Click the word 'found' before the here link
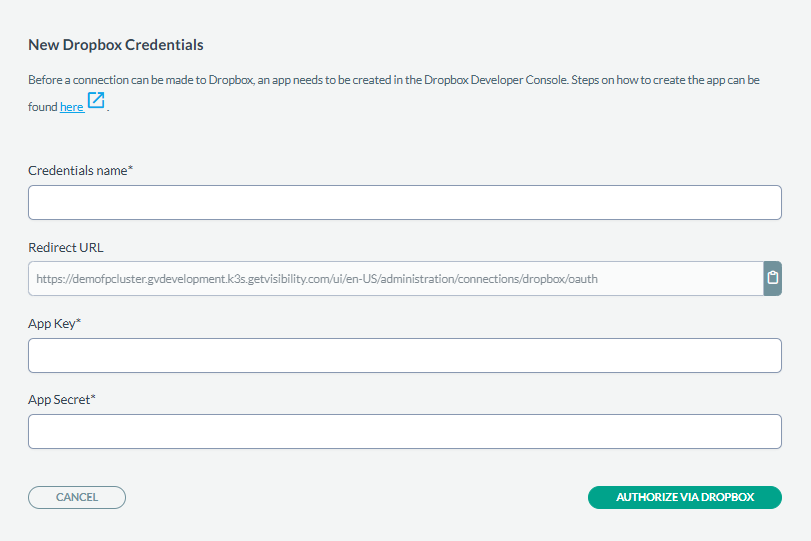811x541 pixels. click(42, 107)
